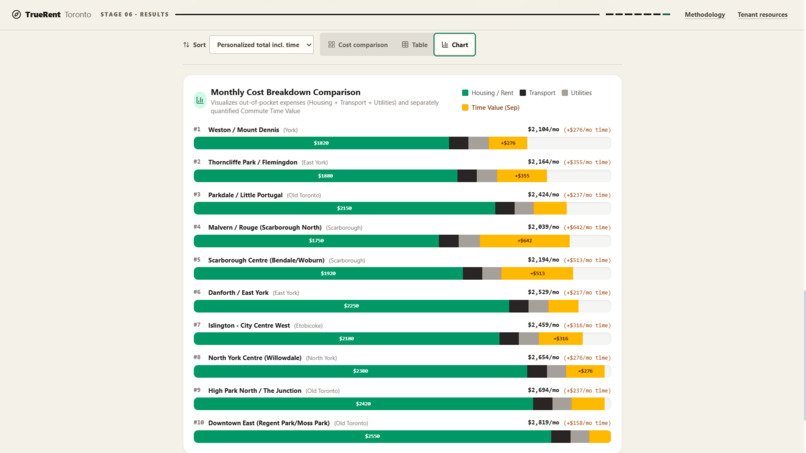The height and width of the screenshot is (453, 806).
Task: Click Downtown East (Regent Park/Moss Park) name
Action: click(269, 423)
